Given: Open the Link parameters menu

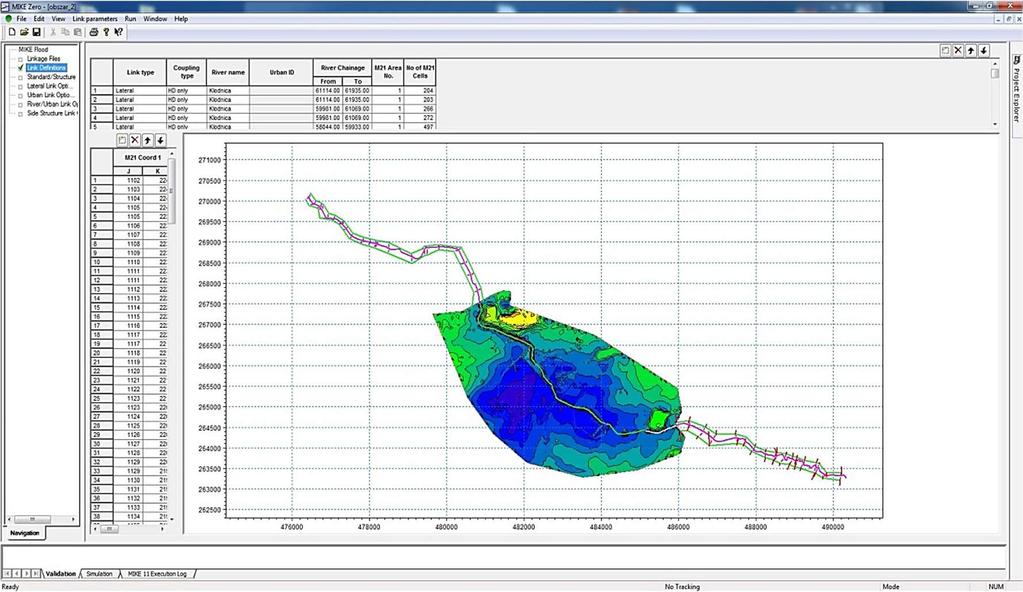Looking at the screenshot, I should [95, 19].
